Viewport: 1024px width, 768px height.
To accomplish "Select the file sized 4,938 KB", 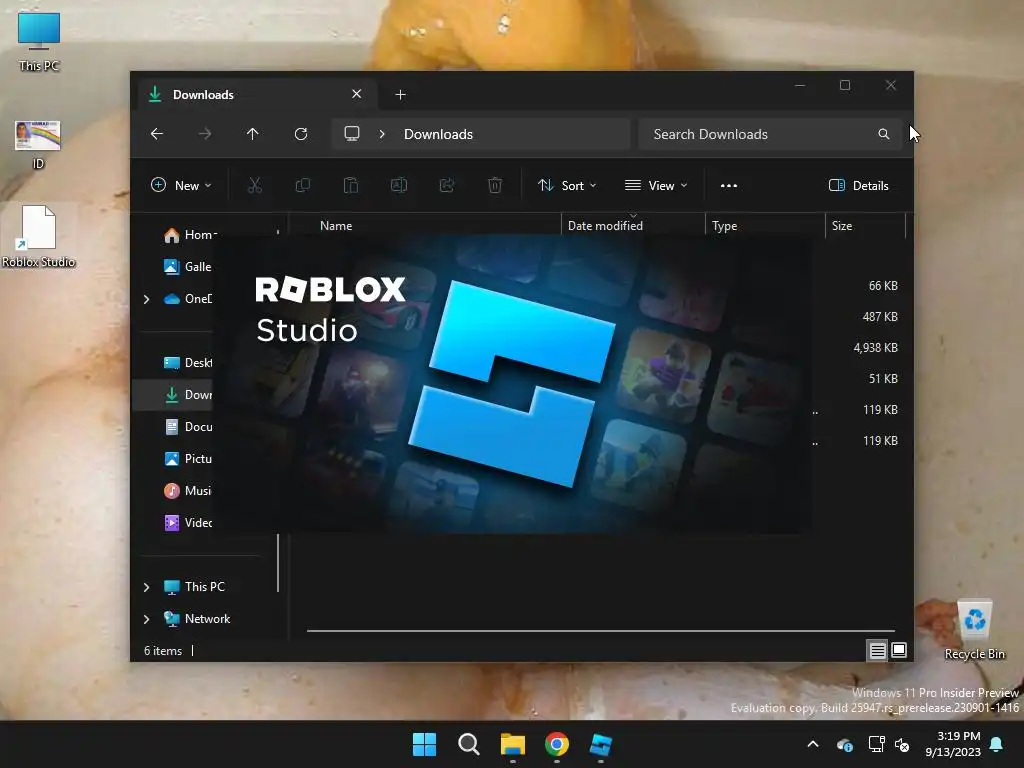I will coord(876,347).
